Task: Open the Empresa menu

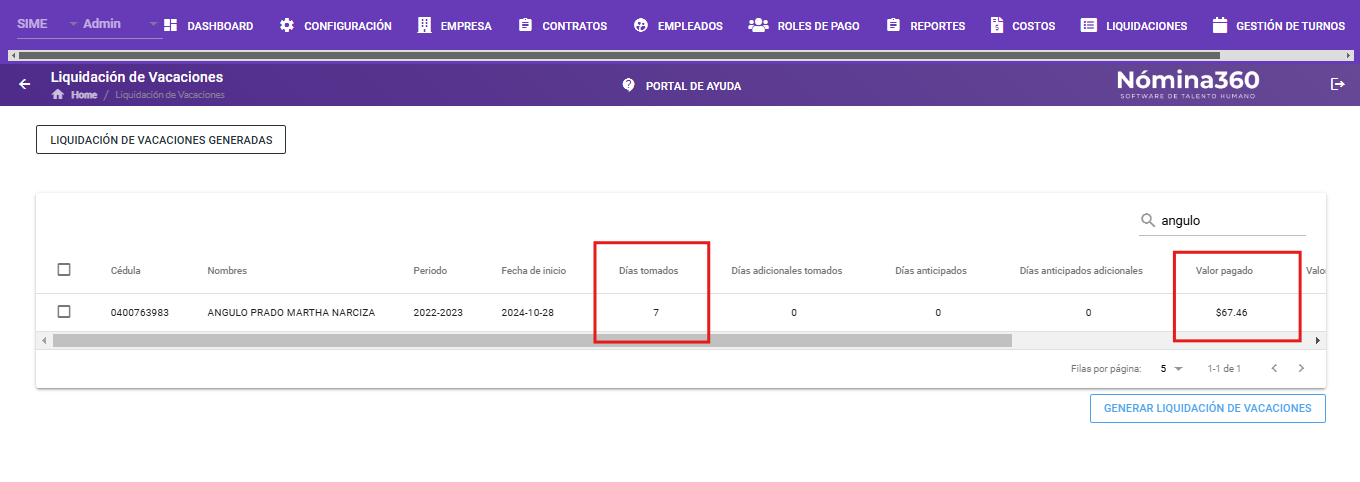Action: tap(454, 26)
